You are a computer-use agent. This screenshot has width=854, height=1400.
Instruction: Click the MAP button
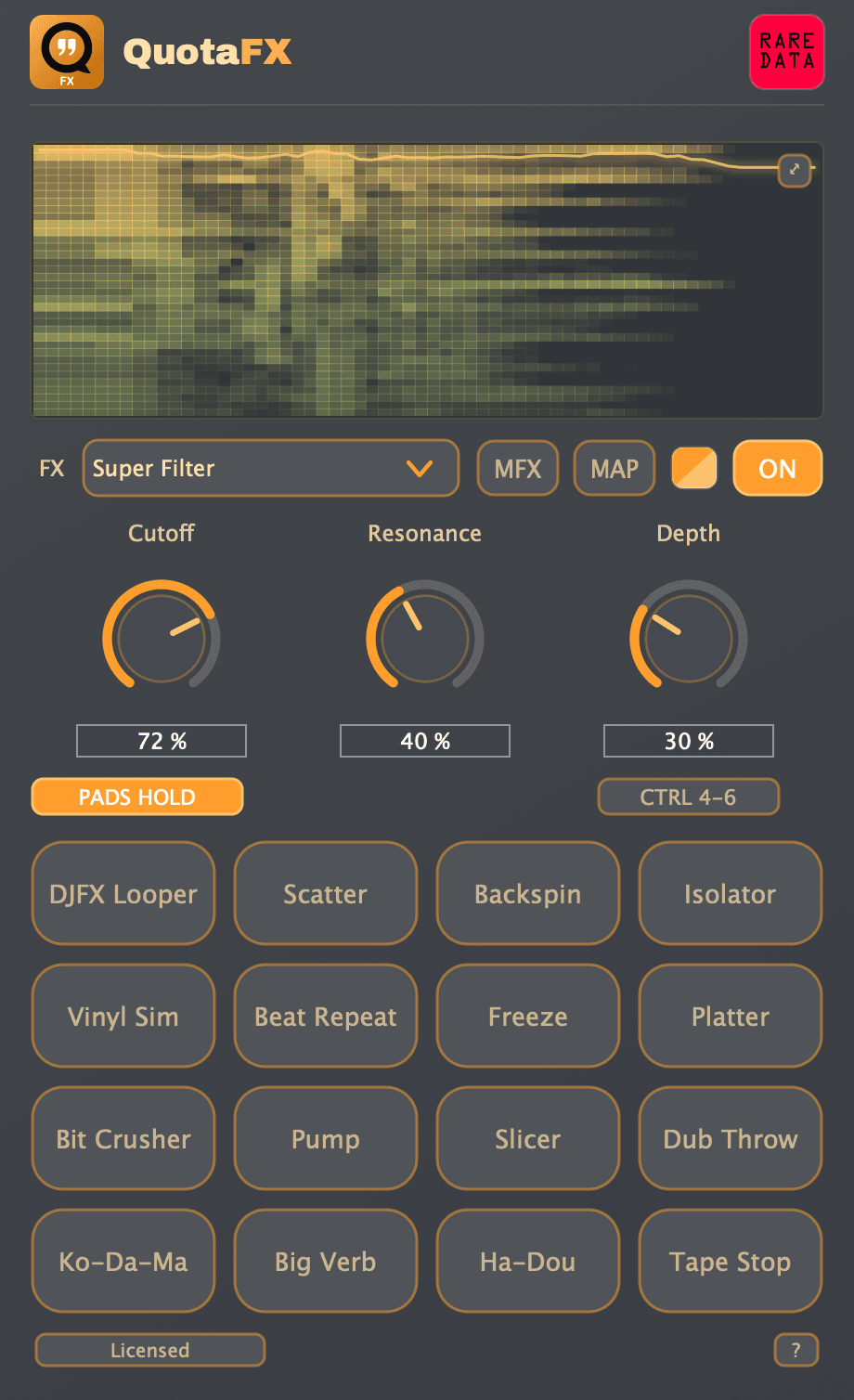[x=615, y=469]
